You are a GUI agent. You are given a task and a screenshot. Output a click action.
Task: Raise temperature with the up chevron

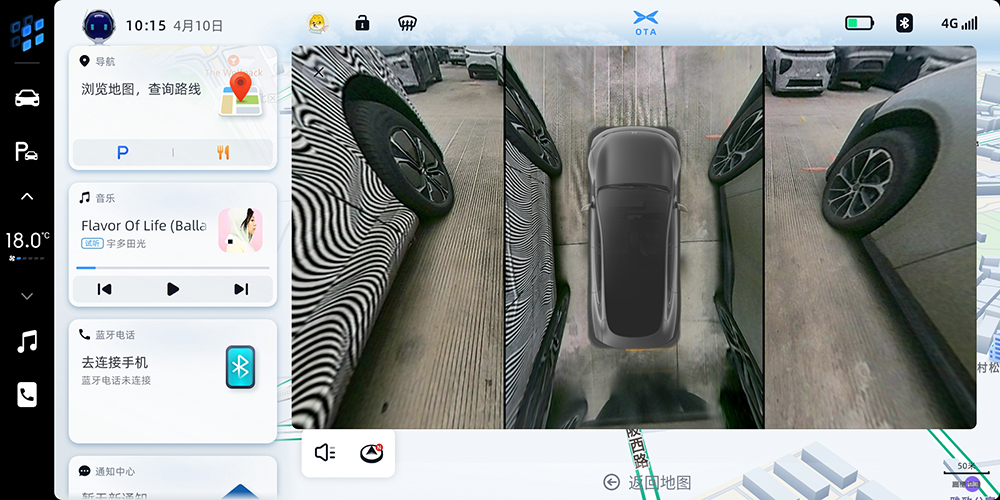27,197
